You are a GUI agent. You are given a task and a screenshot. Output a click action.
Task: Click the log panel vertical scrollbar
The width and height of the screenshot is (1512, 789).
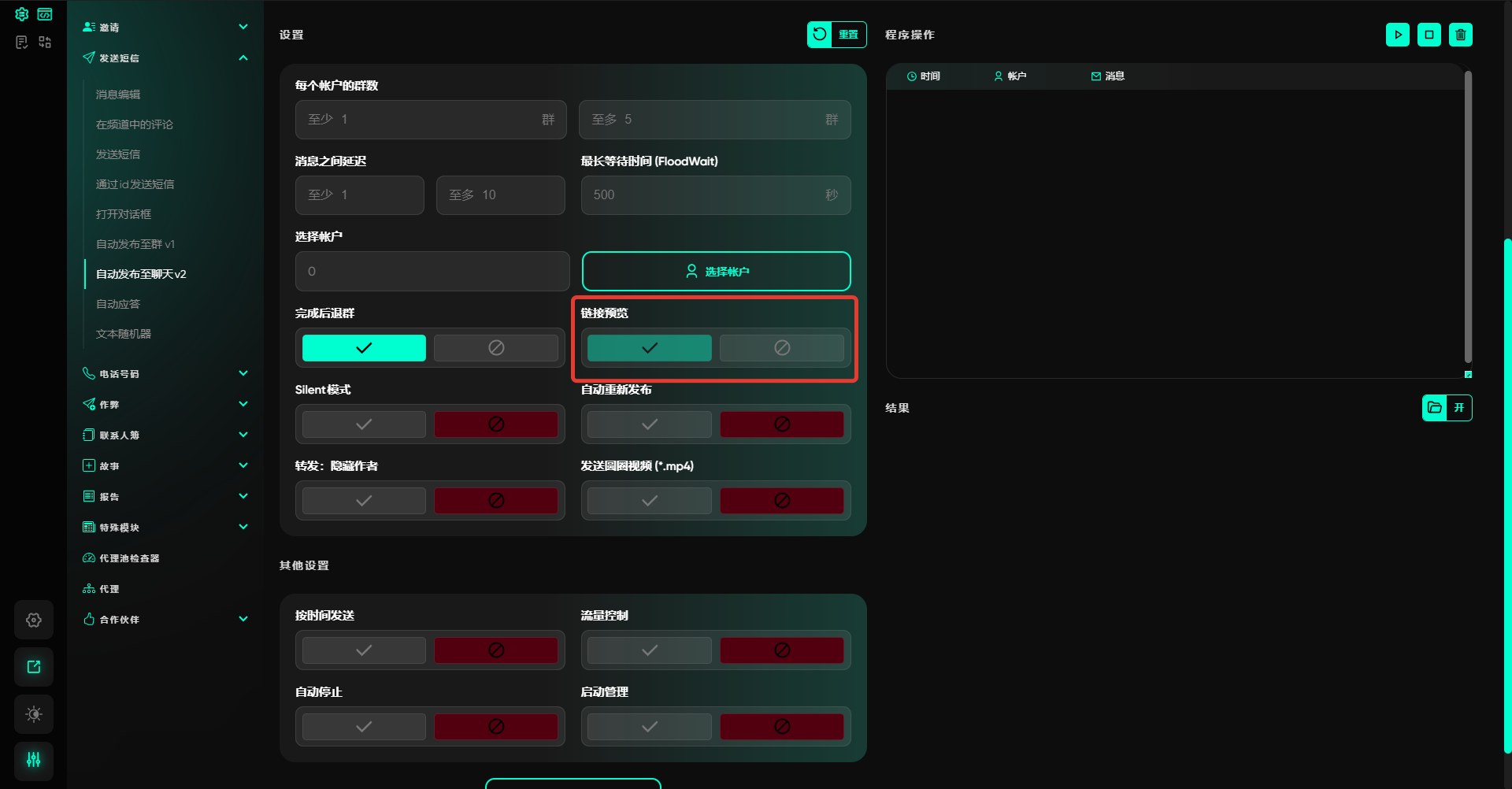pos(1467,217)
